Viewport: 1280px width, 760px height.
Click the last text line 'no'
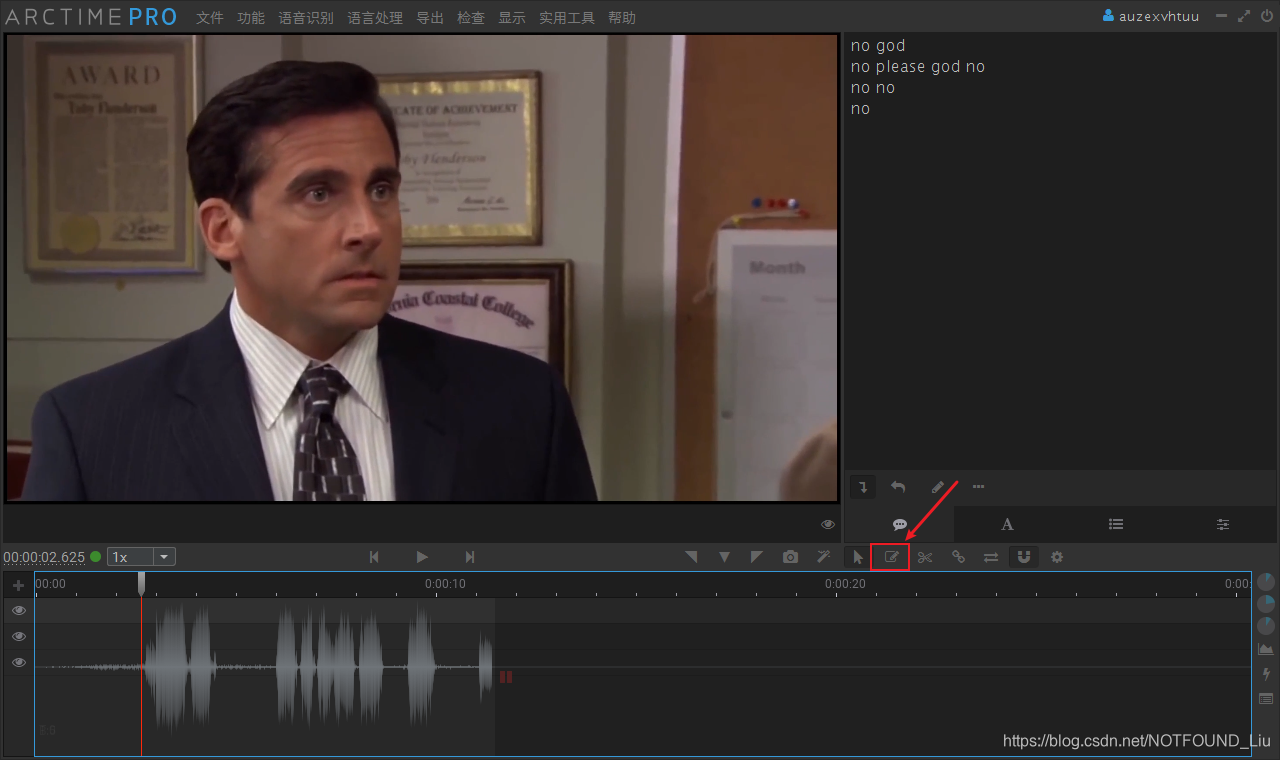coord(860,108)
